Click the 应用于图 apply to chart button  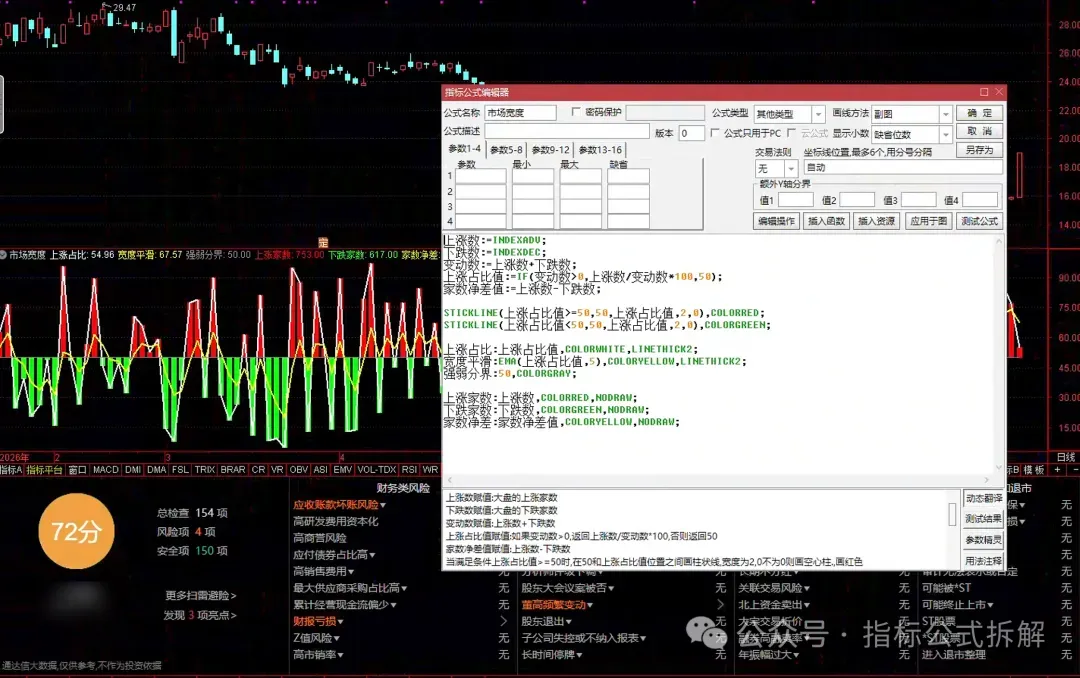pyautogui.click(x=928, y=221)
